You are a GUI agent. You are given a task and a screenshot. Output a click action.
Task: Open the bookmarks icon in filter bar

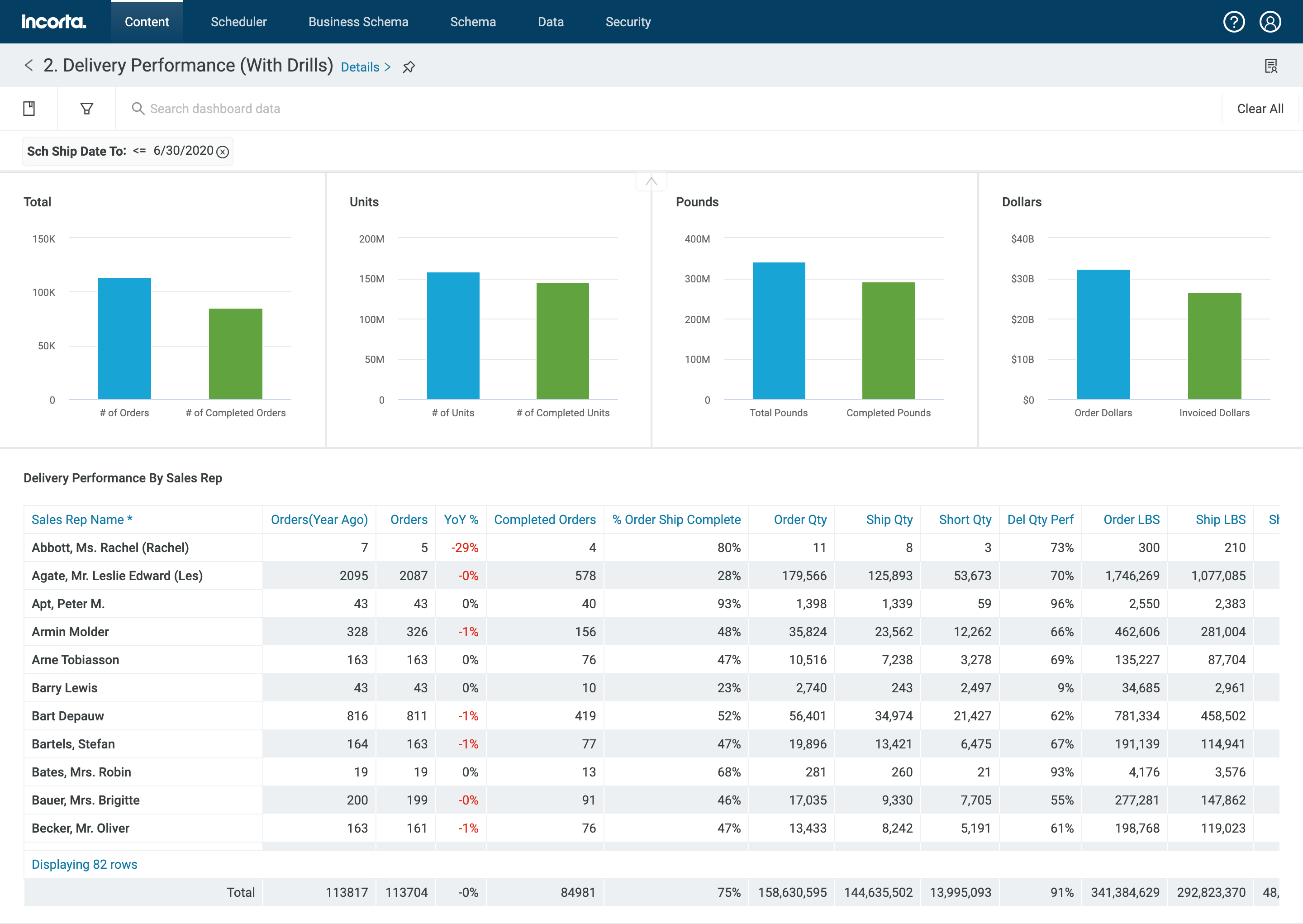click(x=29, y=109)
